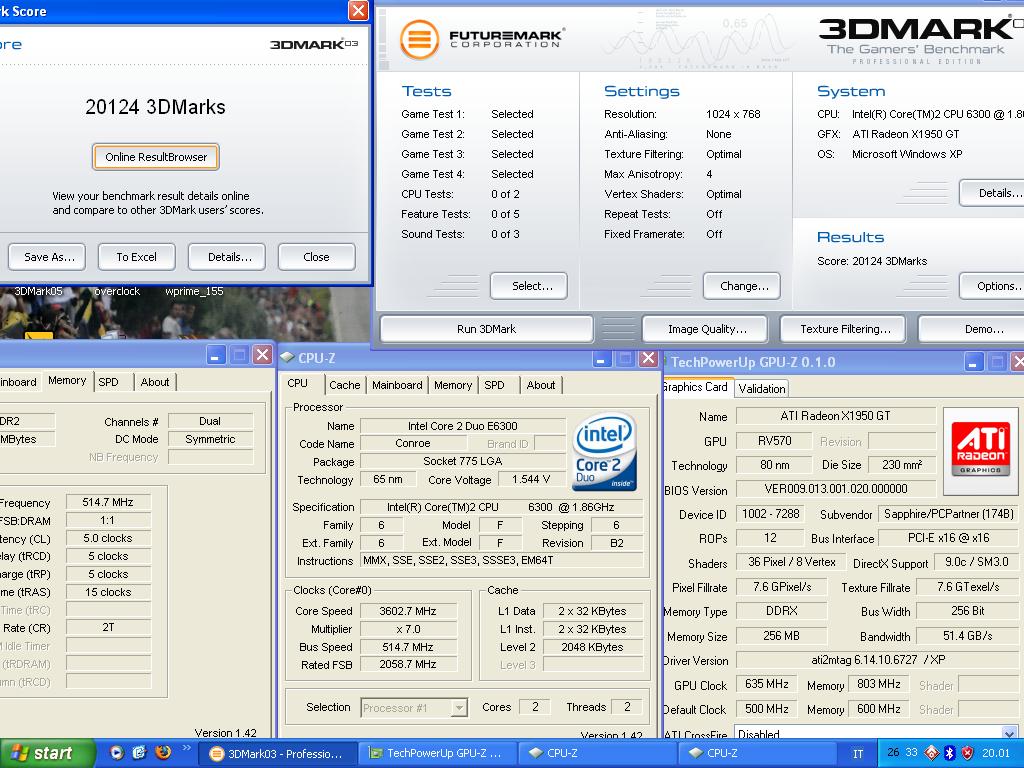Click the 20124 3DMarks score text

155,107
